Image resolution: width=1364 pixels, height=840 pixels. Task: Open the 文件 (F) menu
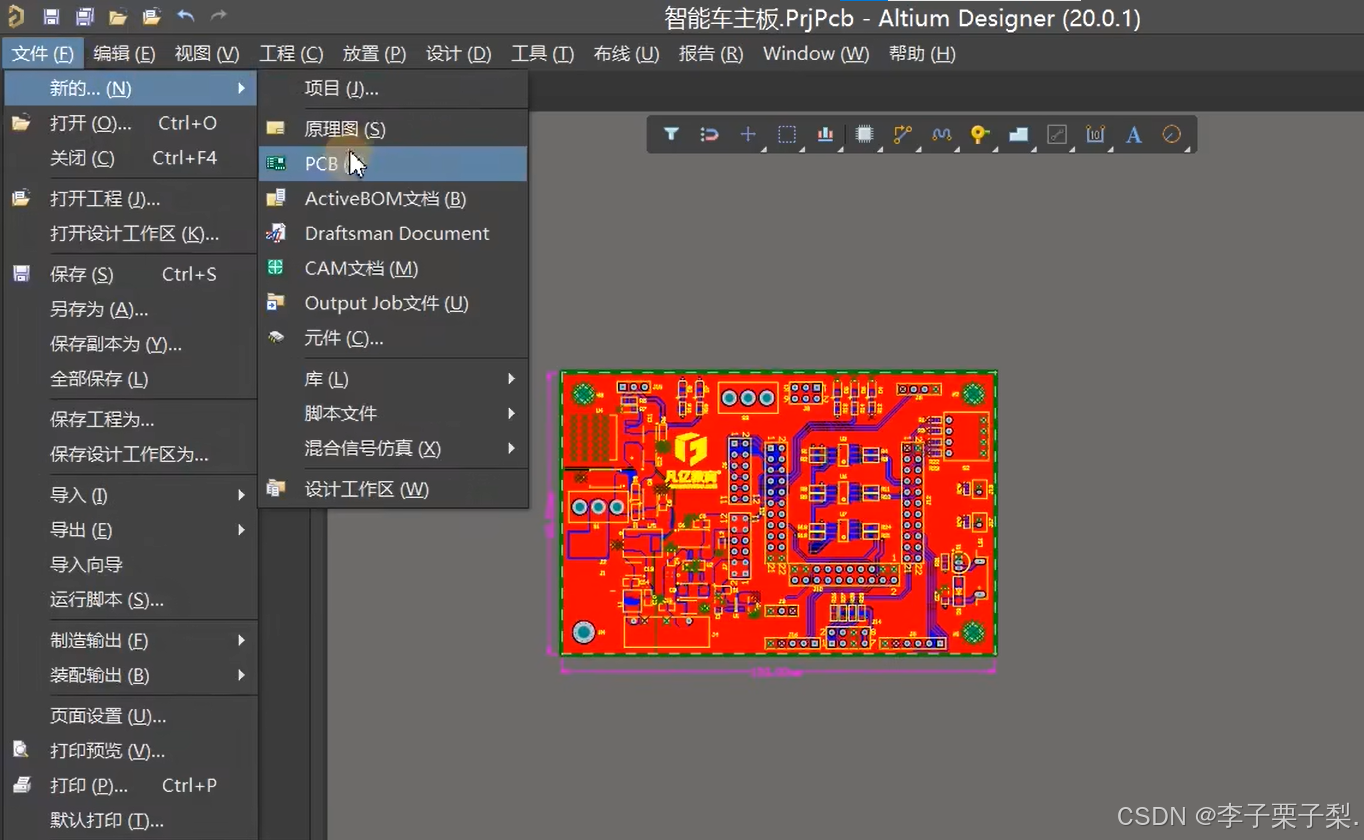pyautogui.click(x=43, y=54)
